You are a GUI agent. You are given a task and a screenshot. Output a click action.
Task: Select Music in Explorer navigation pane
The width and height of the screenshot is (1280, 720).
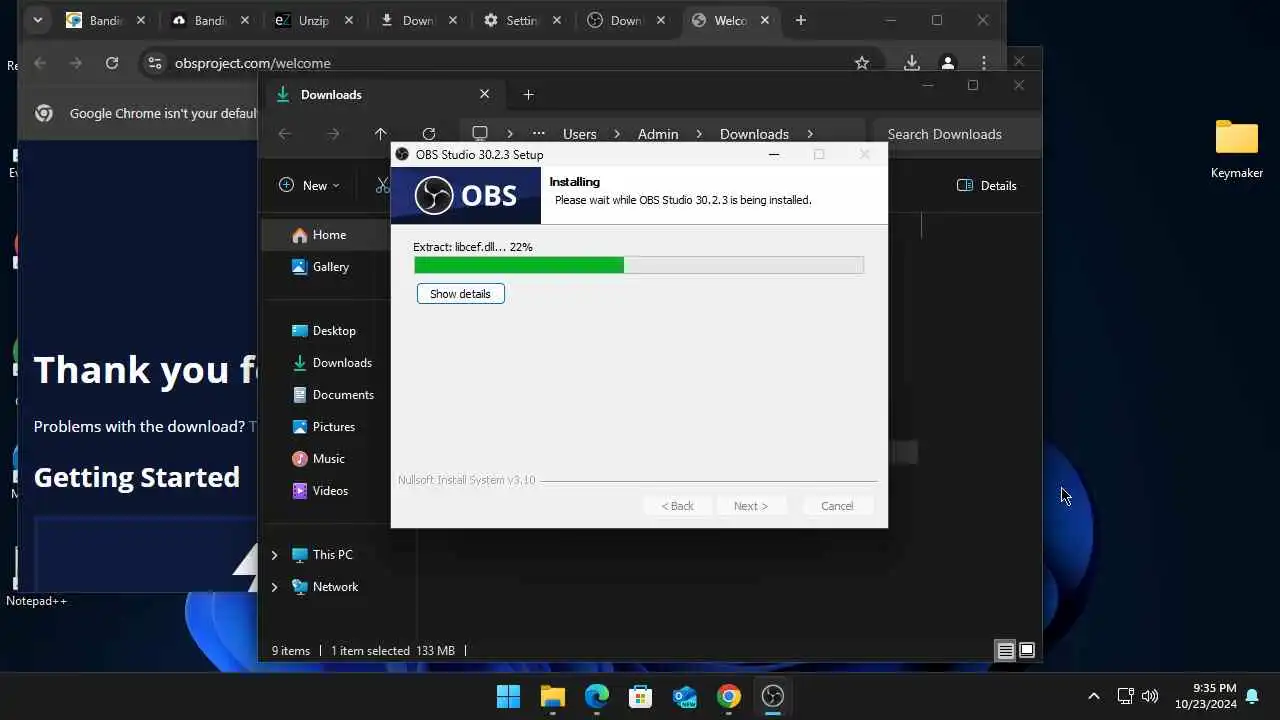point(328,459)
